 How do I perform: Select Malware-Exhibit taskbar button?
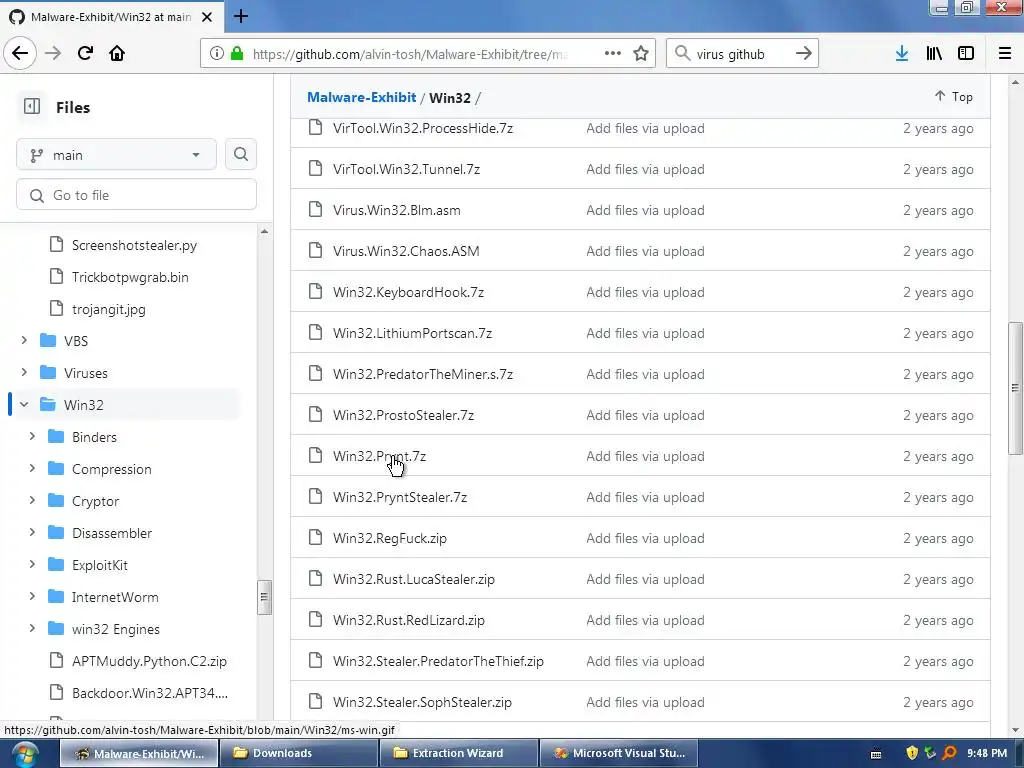coord(138,753)
